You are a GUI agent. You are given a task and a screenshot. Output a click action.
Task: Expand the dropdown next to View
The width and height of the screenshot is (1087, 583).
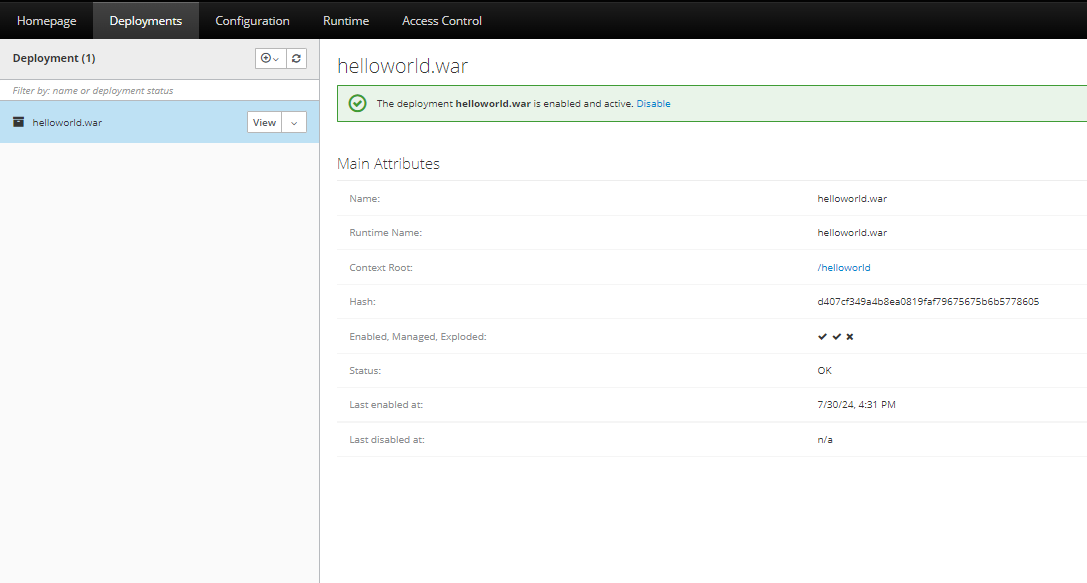[294, 122]
